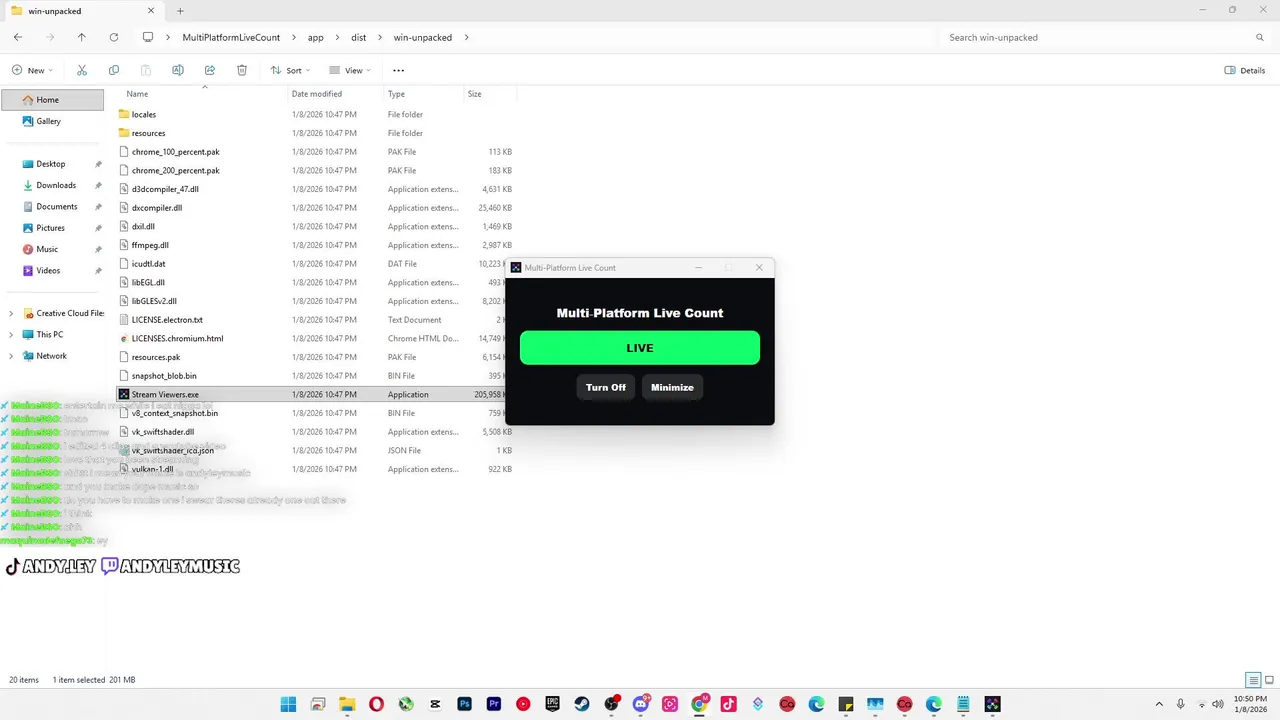Open File Explorer taskbar icon
Image resolution: width=1280 pixels, height=720 pixels.
point(347,704)
